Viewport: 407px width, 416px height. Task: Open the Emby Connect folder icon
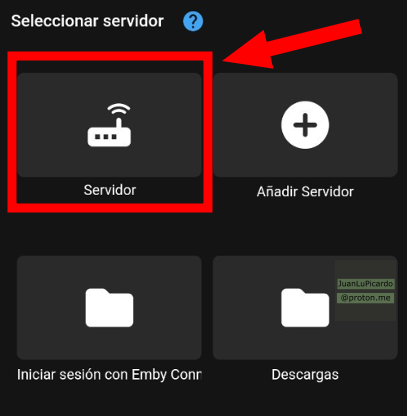point(109,308)
